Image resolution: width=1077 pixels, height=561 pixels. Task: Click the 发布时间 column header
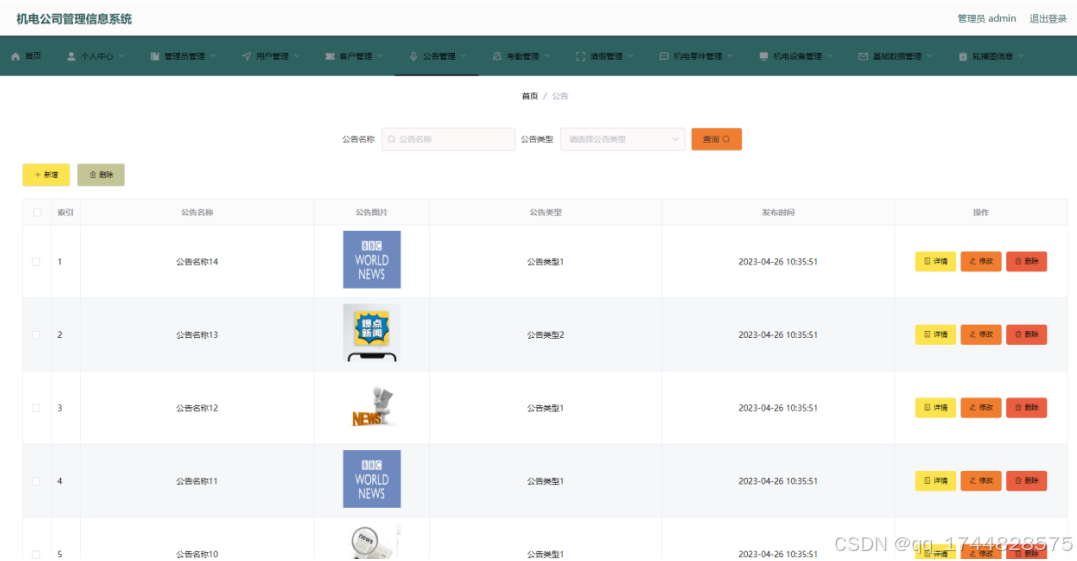pyautogui.click(x=778, y=213)
